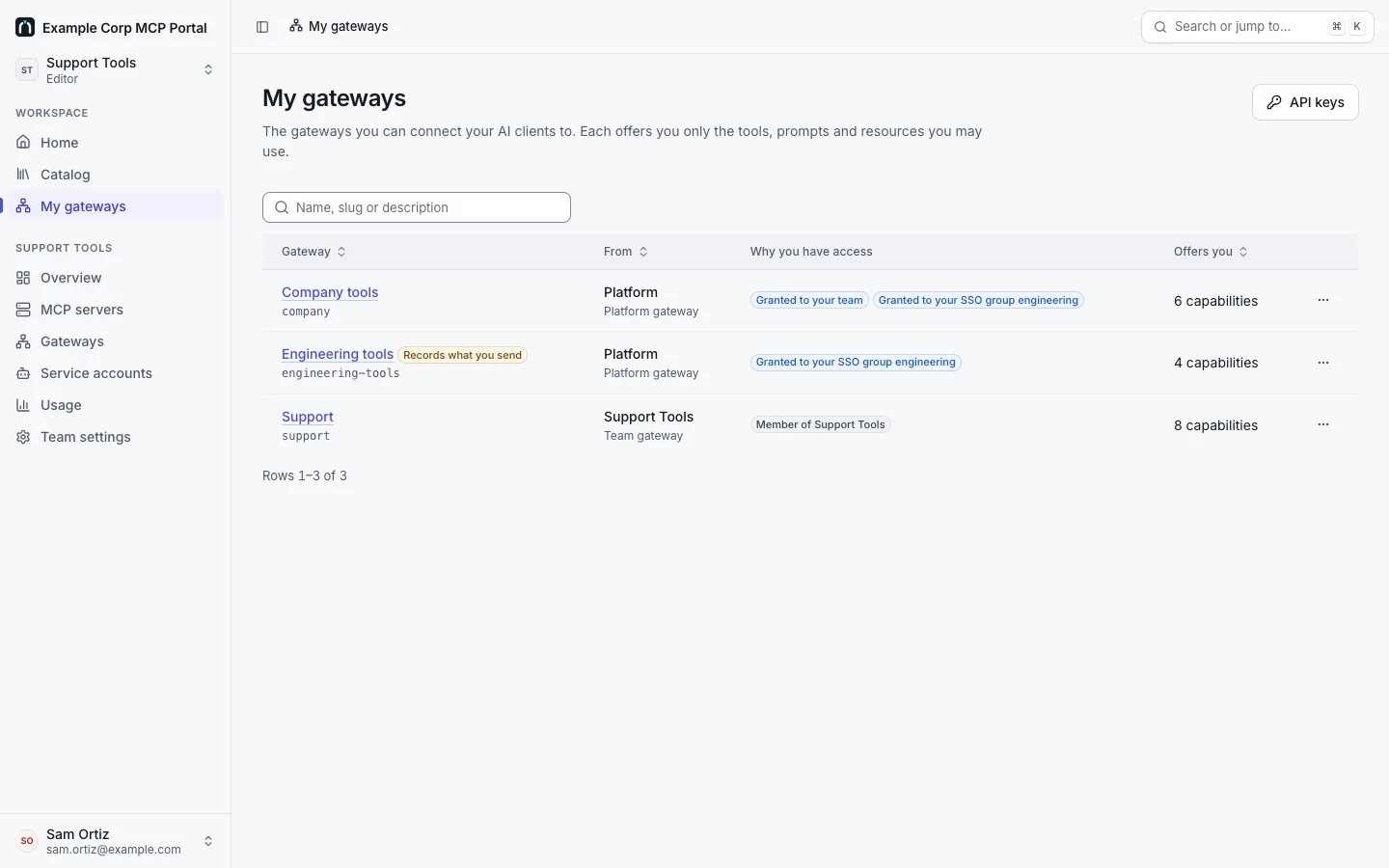Image resolution: width=1389 pixels, height=868 pixels.
Task: Click the Member of Support Tools badge
Action: click(821, 424)
